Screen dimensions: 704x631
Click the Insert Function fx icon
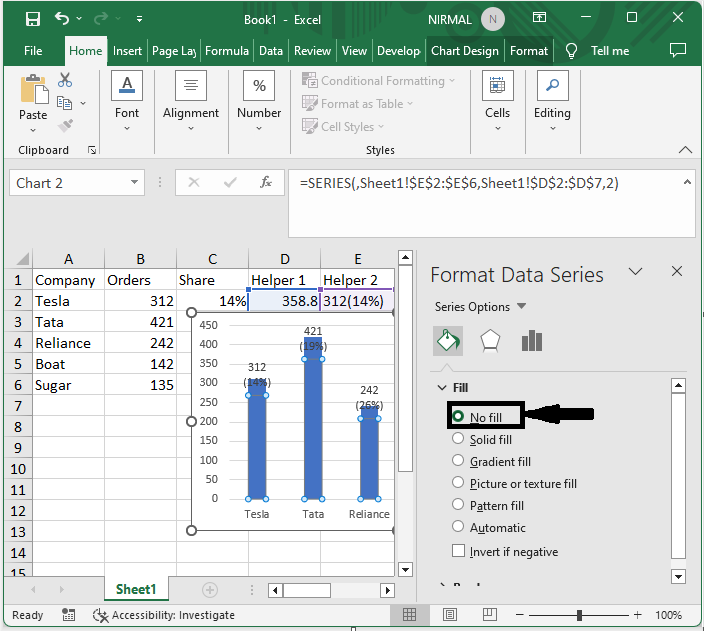point(265,183)
